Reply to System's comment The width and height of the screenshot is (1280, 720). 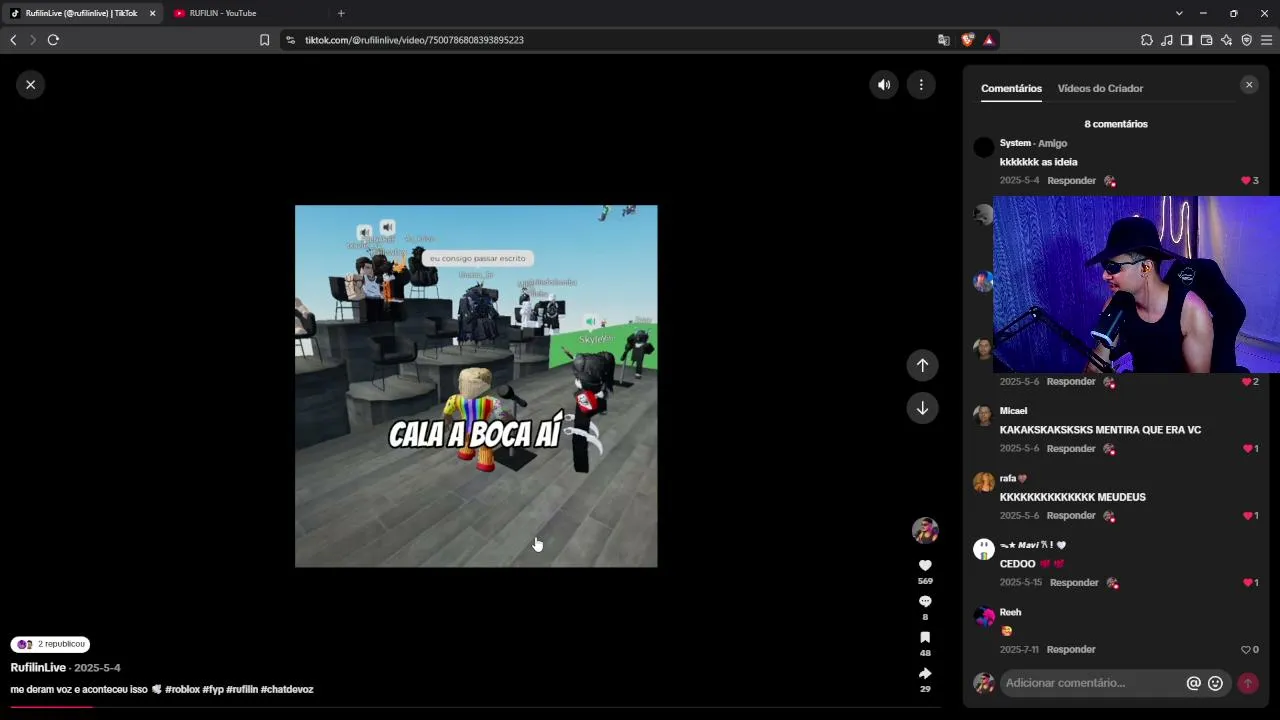(x=1071, y=181)
